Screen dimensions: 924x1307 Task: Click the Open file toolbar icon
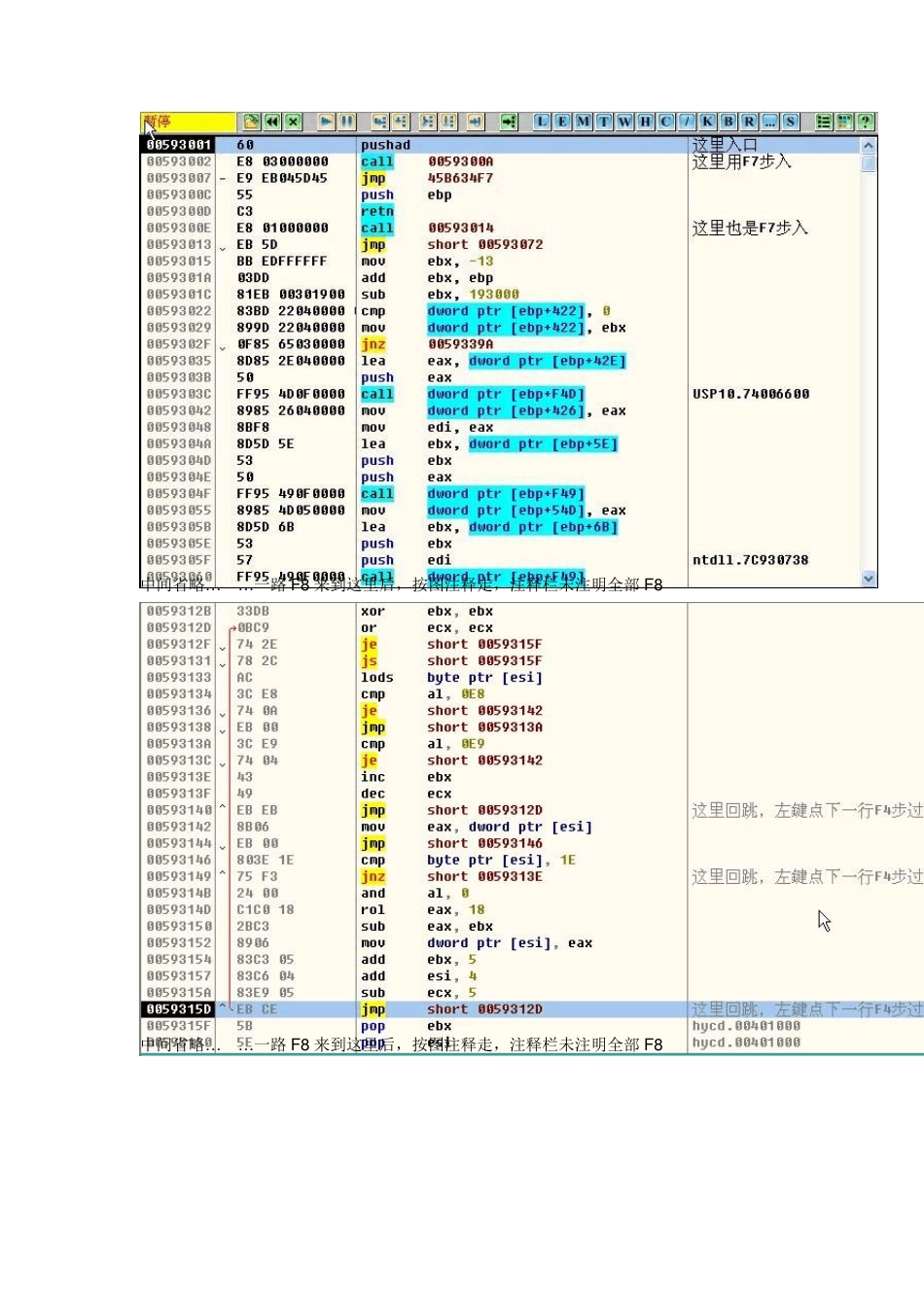point(252,122)
